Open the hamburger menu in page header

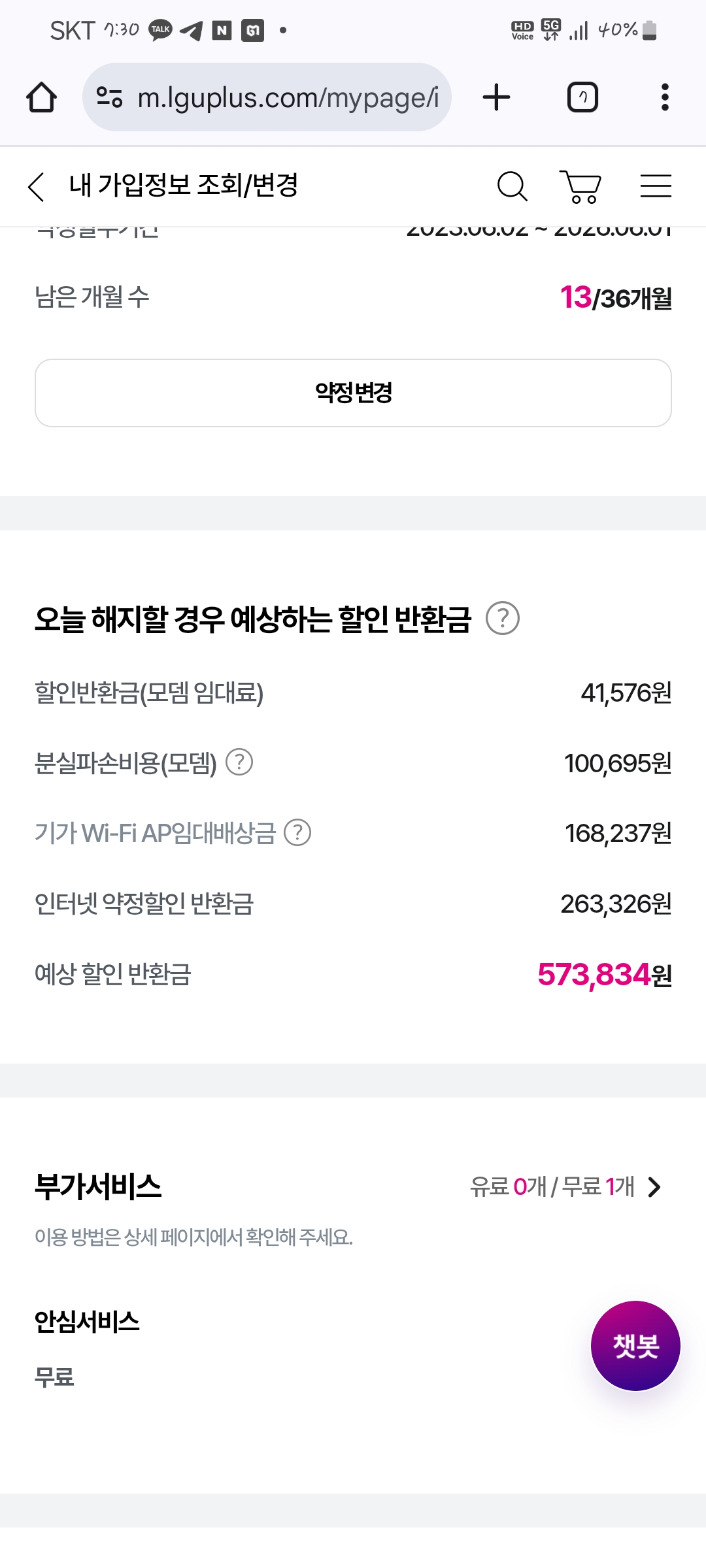[x=656, y=186]
